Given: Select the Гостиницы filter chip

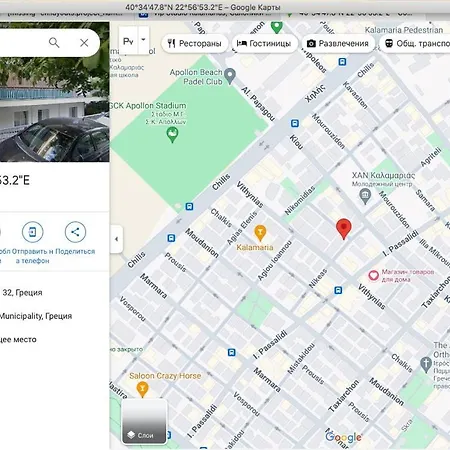Looking at the screenshot, I should click(x=264, y=43).
